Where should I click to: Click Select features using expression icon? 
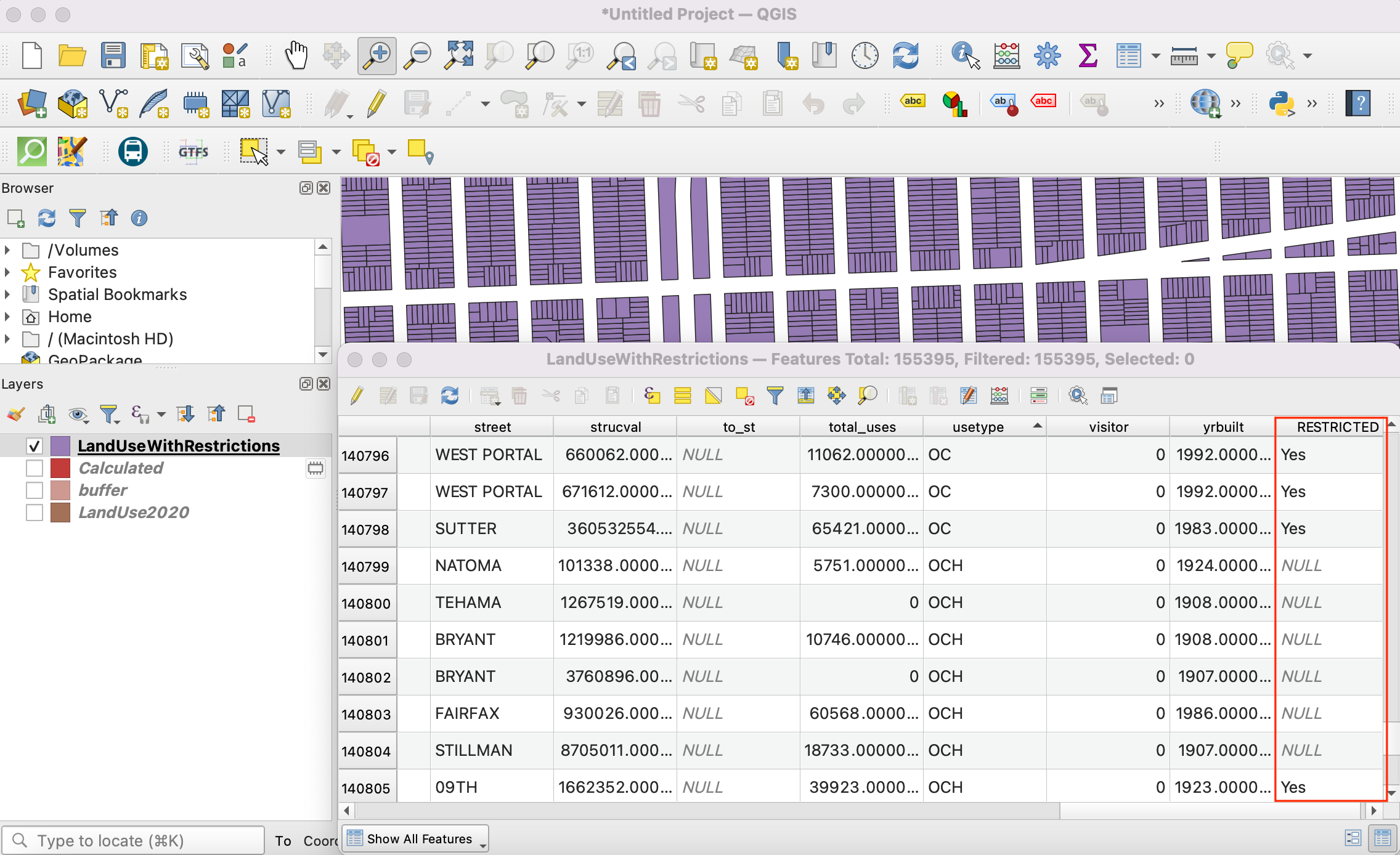coord(652,395)
